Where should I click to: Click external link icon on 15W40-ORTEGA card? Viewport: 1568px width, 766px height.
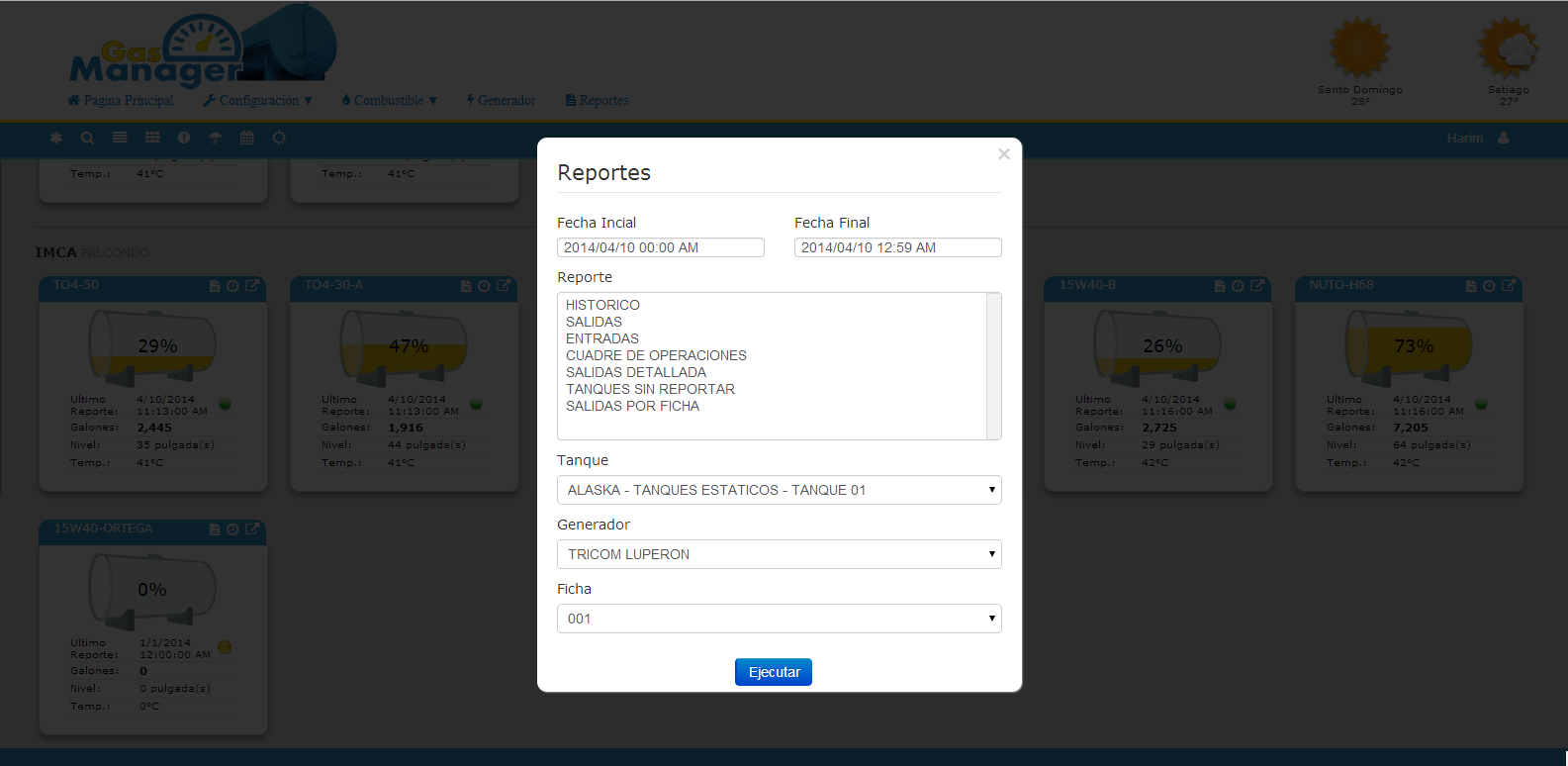pos(252,529)
